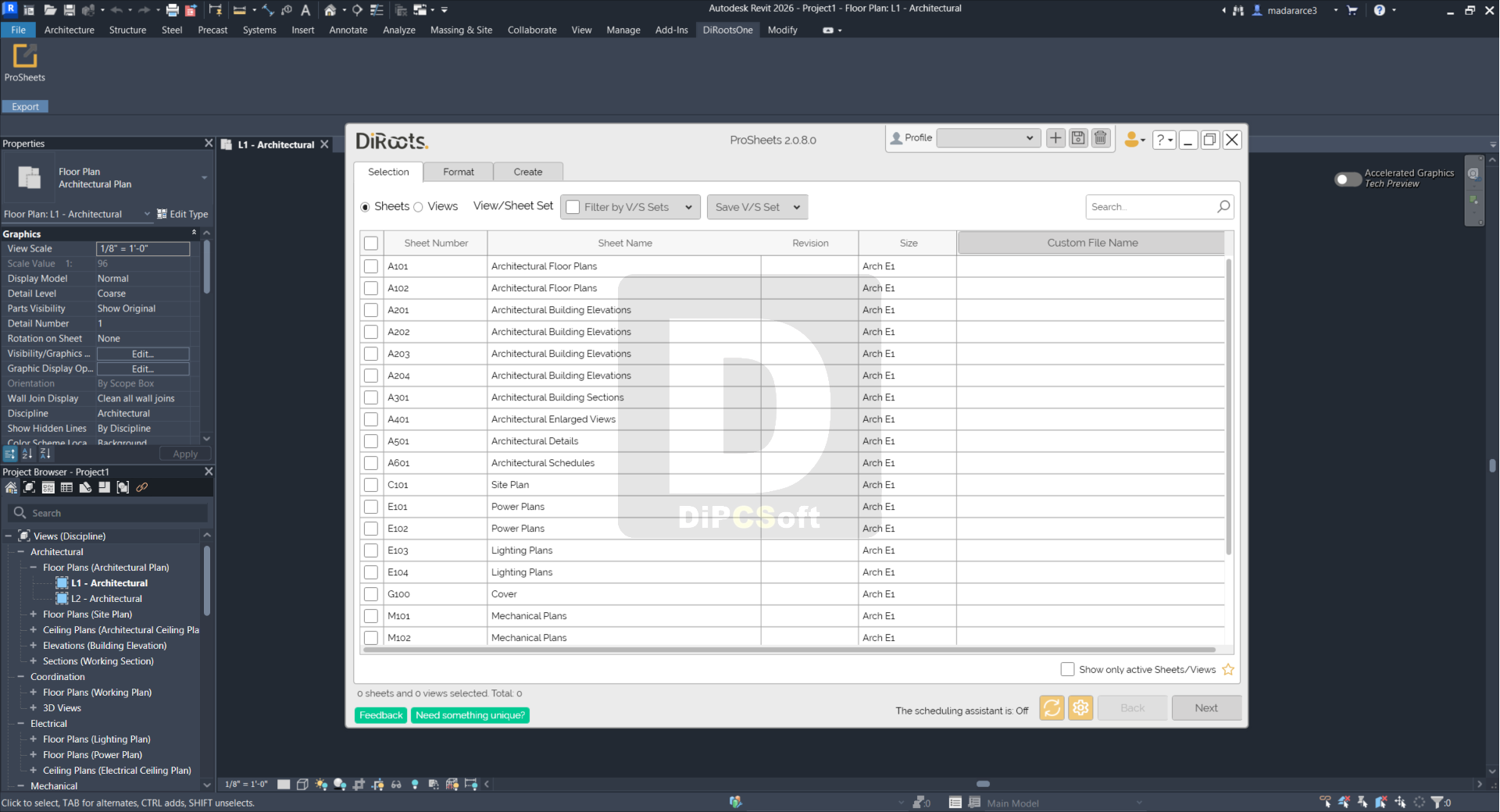Click the Project Browser Search field

pos(108,513)
